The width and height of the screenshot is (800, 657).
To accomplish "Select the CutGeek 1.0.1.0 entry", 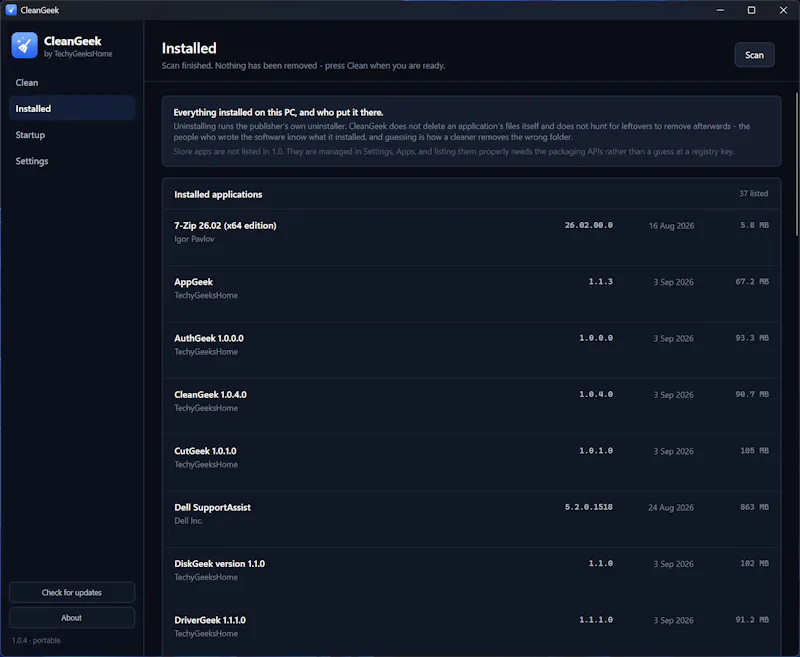I will 471,463.
